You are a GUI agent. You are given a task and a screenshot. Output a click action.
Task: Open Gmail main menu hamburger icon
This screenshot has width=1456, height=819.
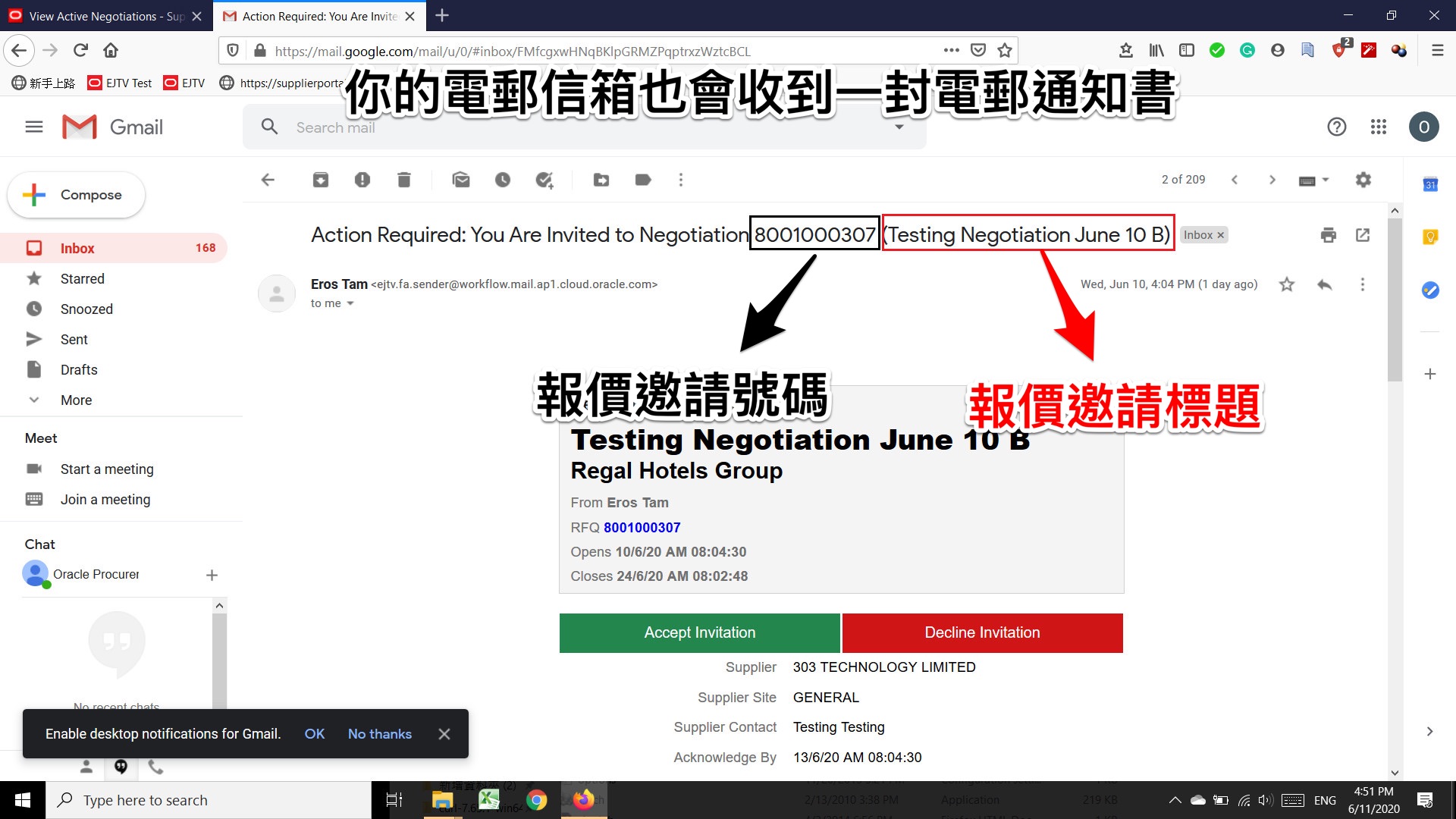click(34, 127)
